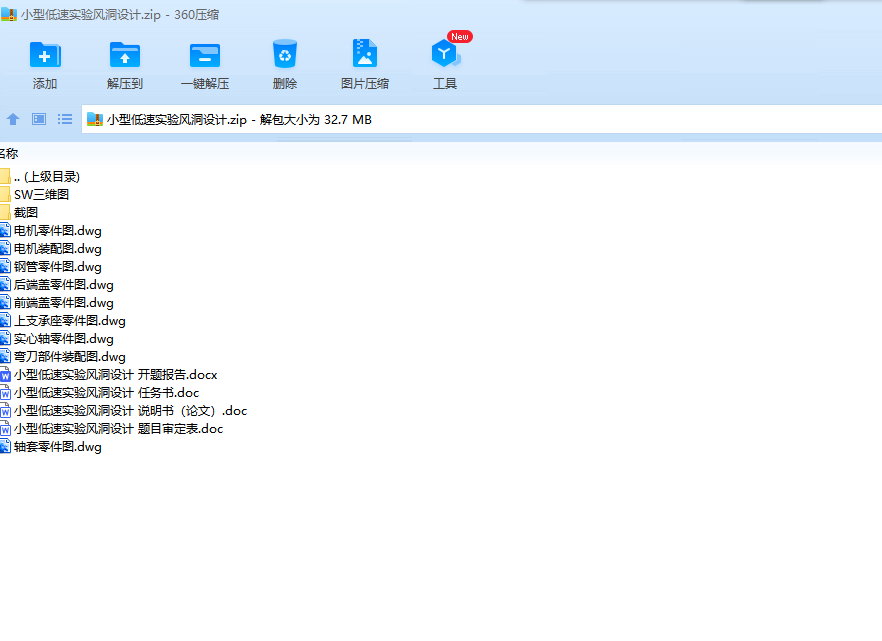Select the .. (上级目录) parent folder row

[47, 177]
